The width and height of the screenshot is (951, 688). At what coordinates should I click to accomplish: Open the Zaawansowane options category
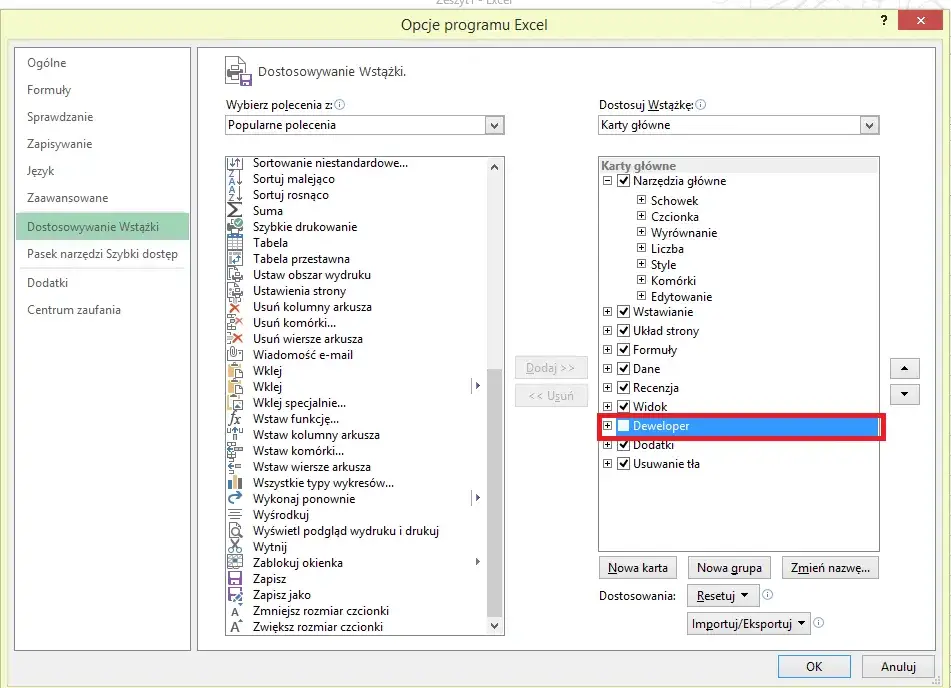[67, 198]
